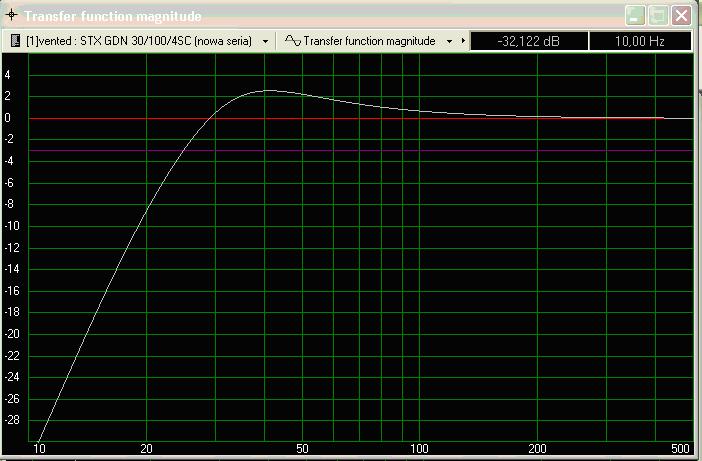Click the small right-pointing arrow next to graph dropdown
702x461 pixels.
tap(463, 41)
